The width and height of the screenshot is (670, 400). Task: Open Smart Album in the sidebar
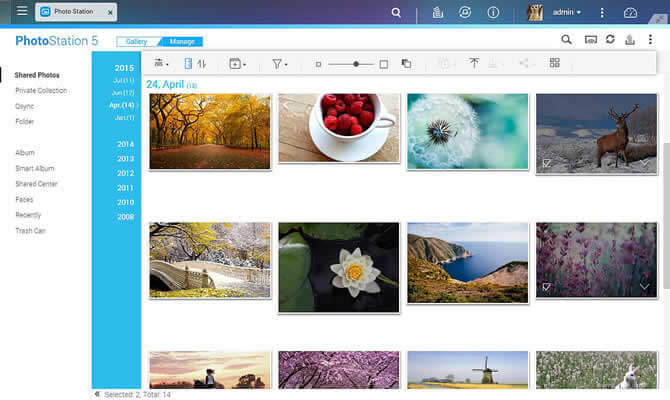pyautogui.click(x=34, y=169)
